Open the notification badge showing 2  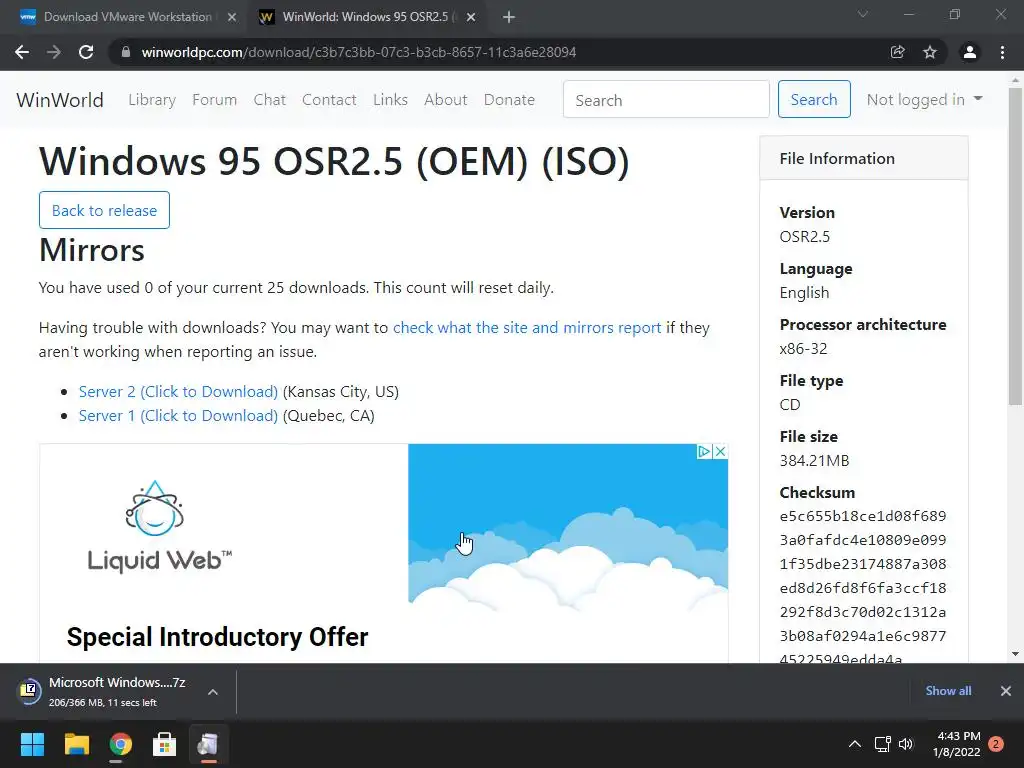click(996, 744)
